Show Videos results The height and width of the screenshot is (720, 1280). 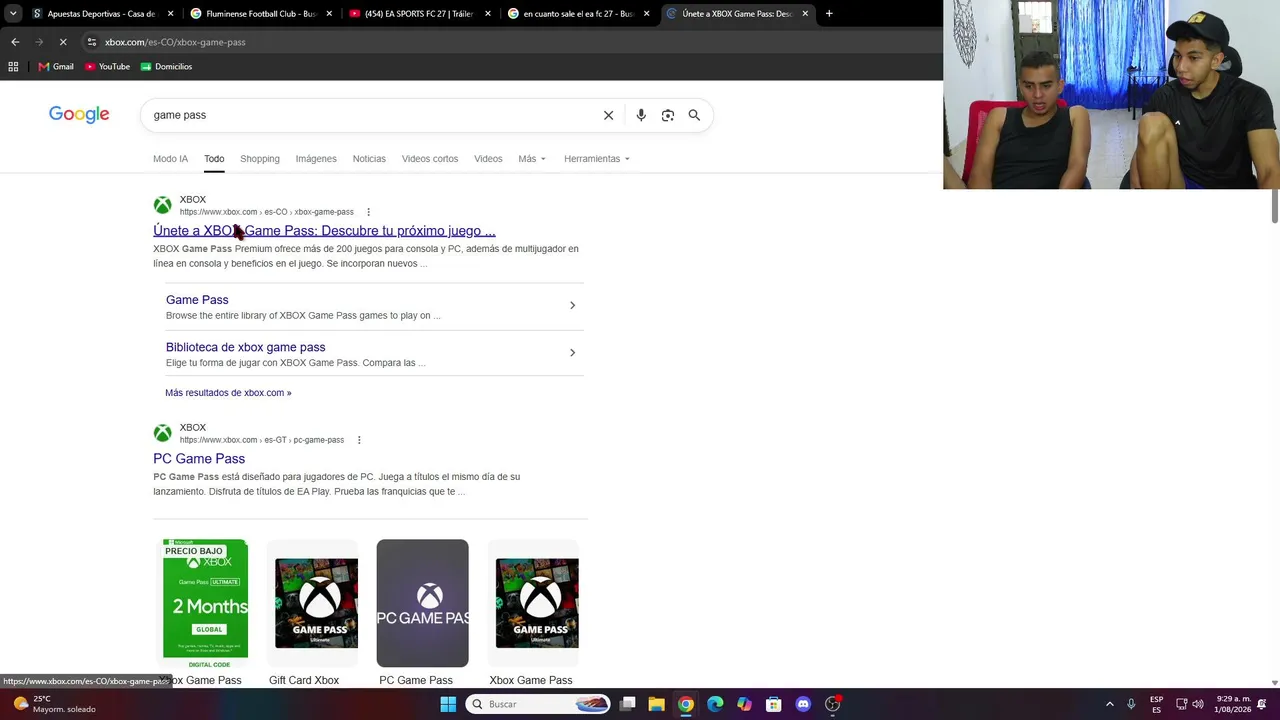488,159
